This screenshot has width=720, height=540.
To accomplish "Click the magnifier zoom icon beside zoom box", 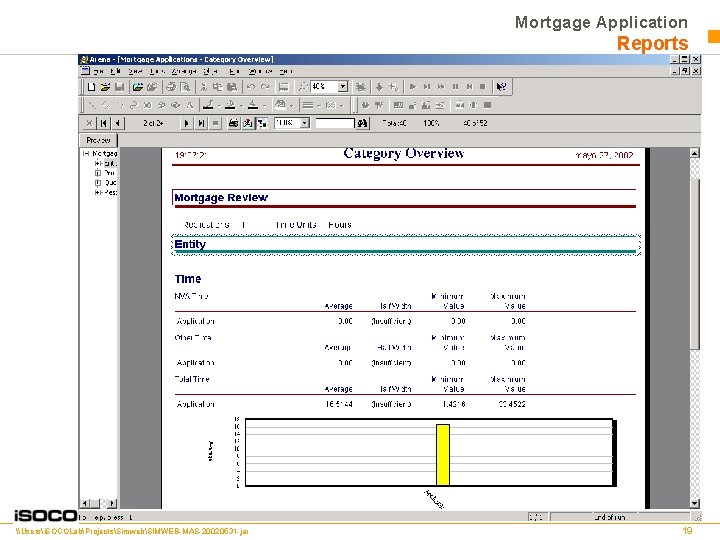I will tap(303, 86).
